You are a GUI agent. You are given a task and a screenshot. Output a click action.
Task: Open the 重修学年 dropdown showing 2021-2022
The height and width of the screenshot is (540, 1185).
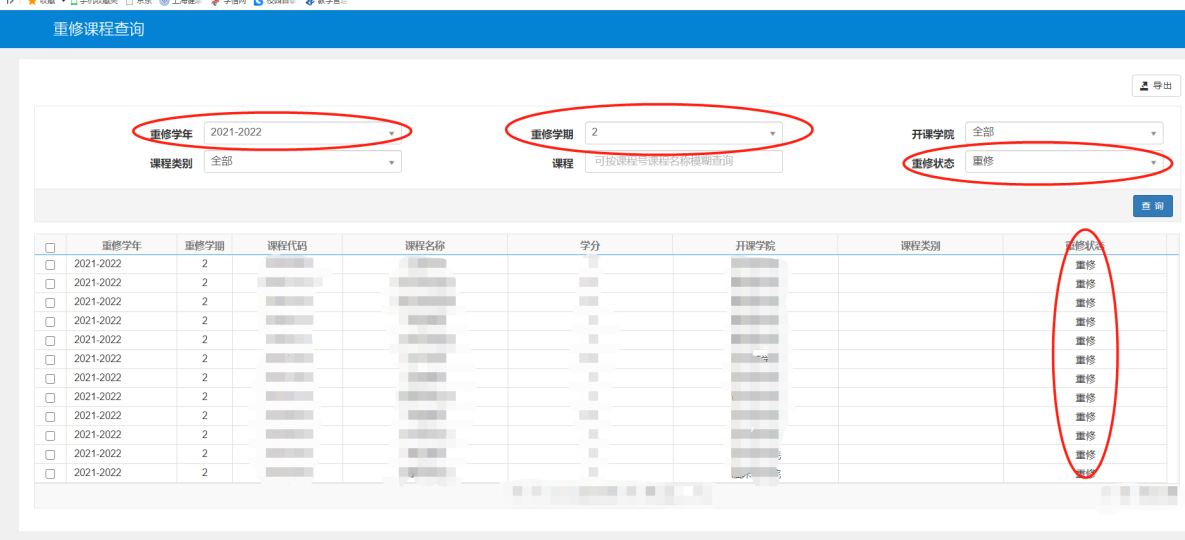(x=302, y=133)
